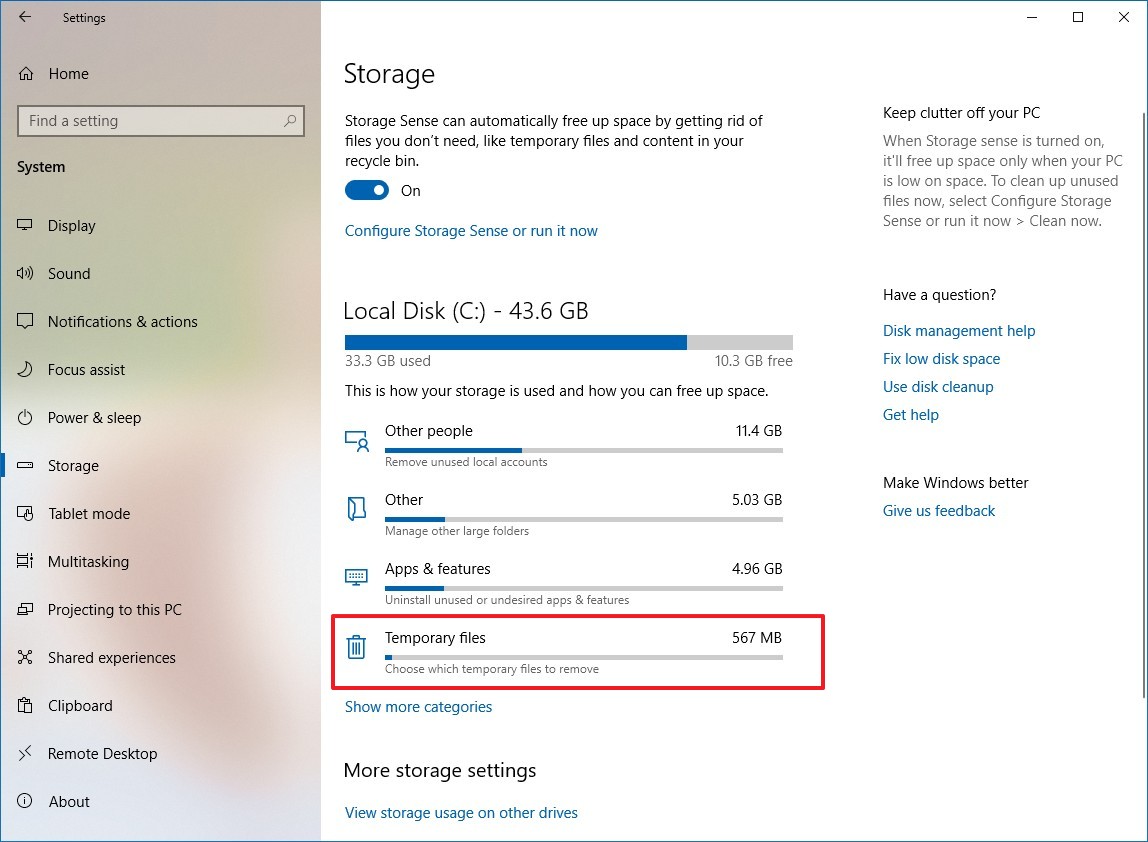Click the Temporary files trash icon
Viewport: 1148px width, 842px height.
pyautogui.click(x=356, y=647)
